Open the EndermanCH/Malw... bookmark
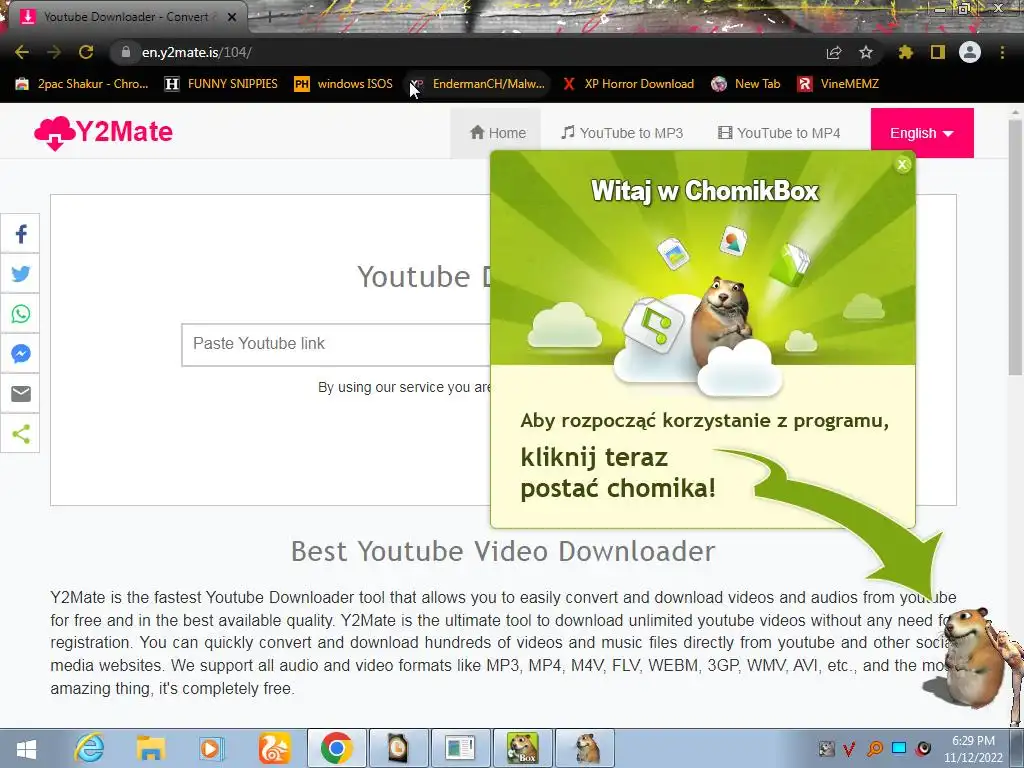Viewport: 1024px width, 768px height. click(x=477, y=84)
